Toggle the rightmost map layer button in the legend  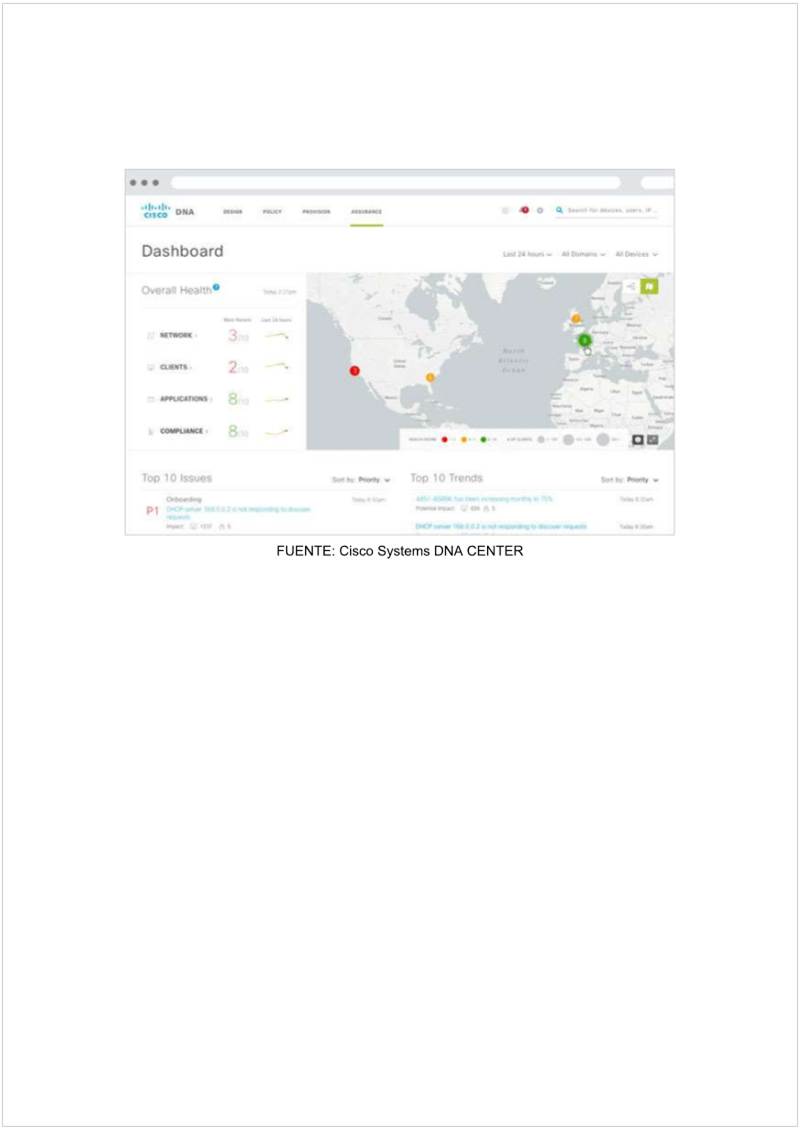point(653,439)
